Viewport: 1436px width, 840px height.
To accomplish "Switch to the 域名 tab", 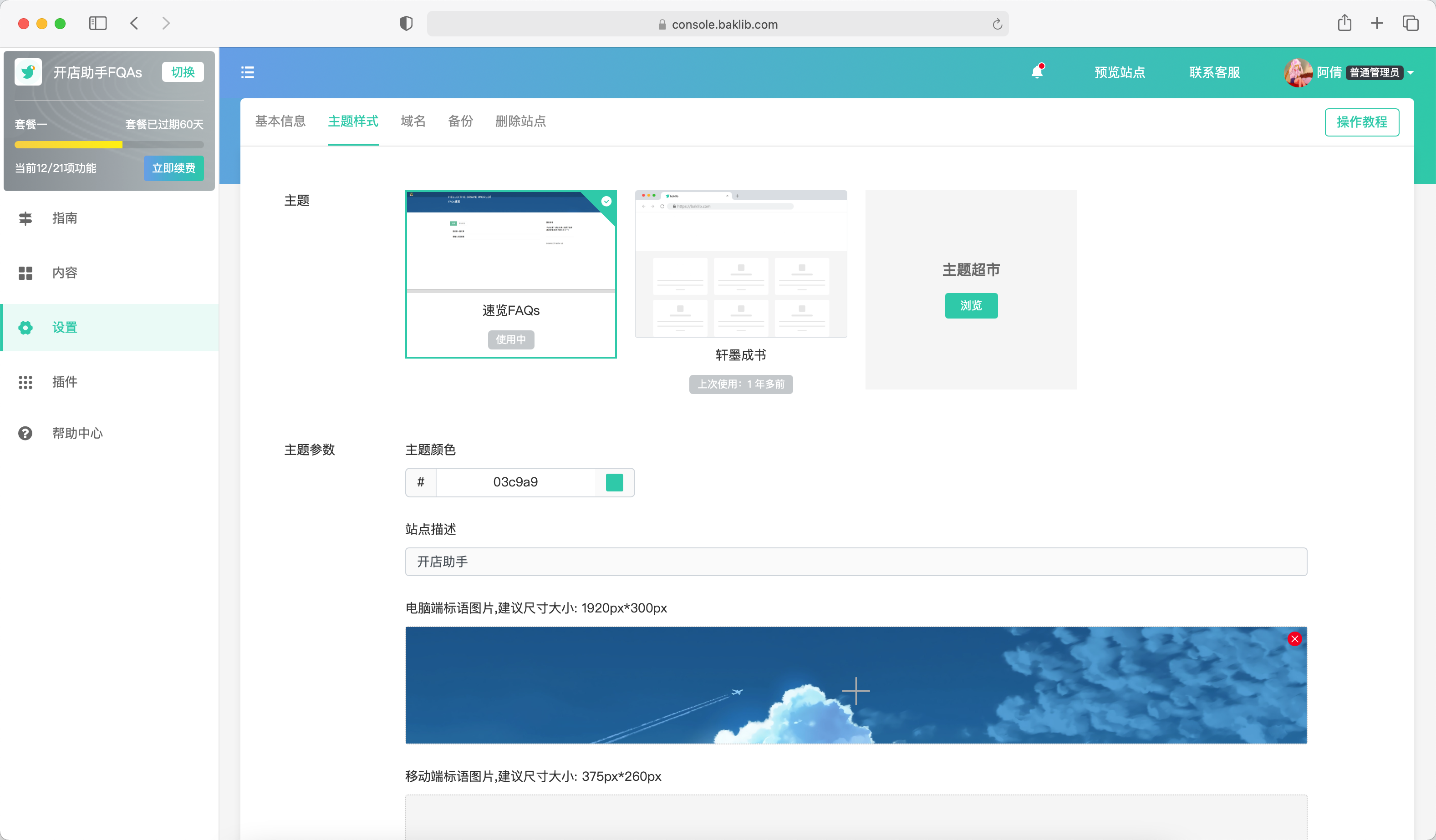I will click(413, 121).
